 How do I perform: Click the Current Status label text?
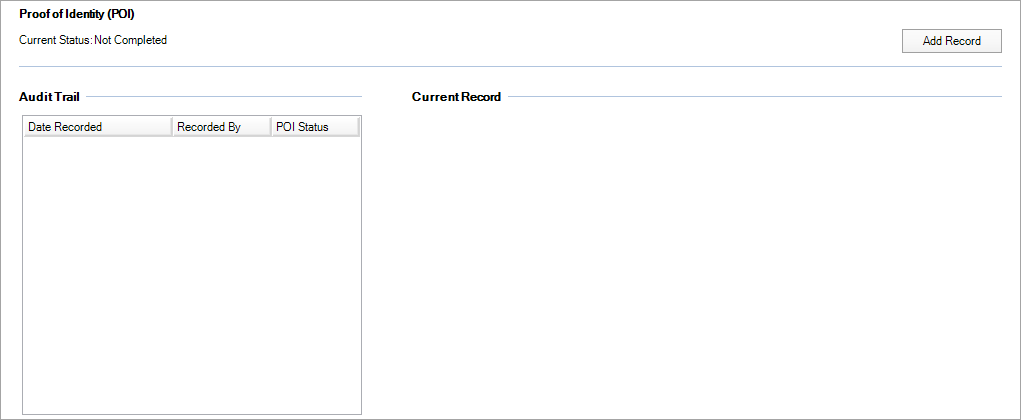(55, 40)
